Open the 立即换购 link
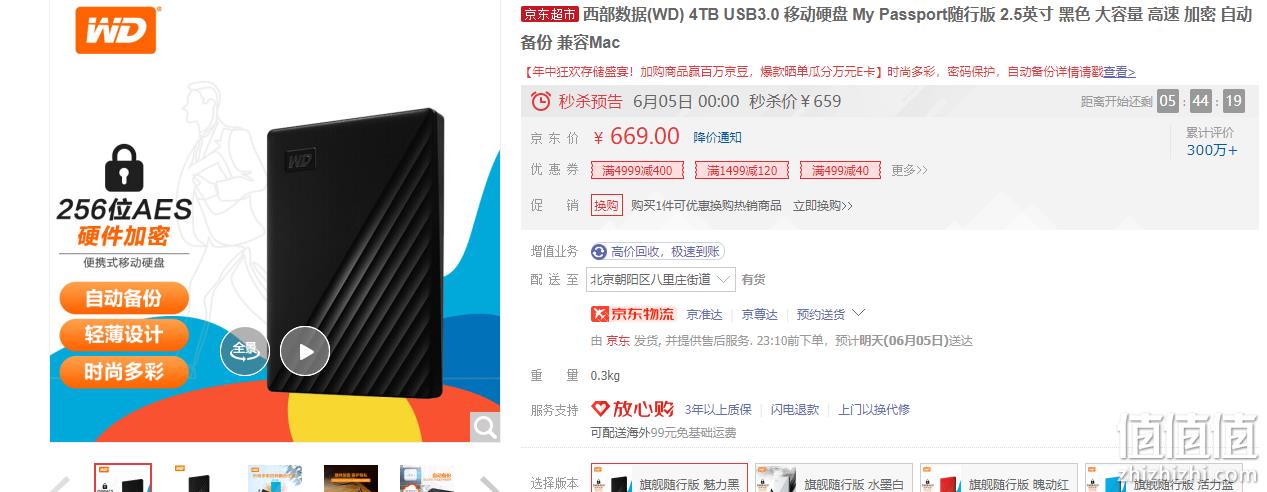Viewport: 1267px width, 492px height. (x=823, y=205)
